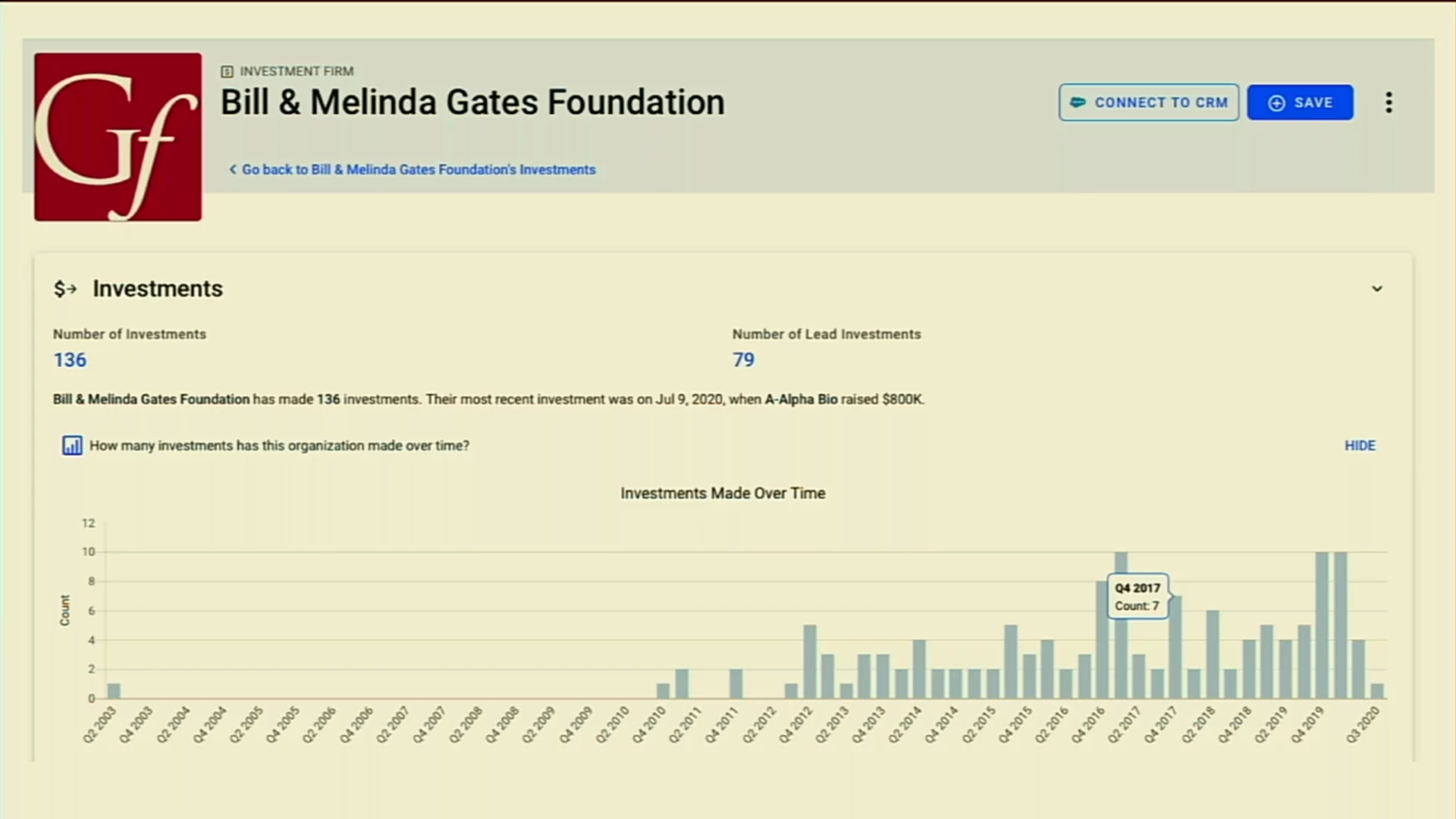Image resolution: width=1456 pixels, height=819 pixels.
Task: Go back to Bill & Melinda Gates Foundation's Investments
Action: pos(418,170)
